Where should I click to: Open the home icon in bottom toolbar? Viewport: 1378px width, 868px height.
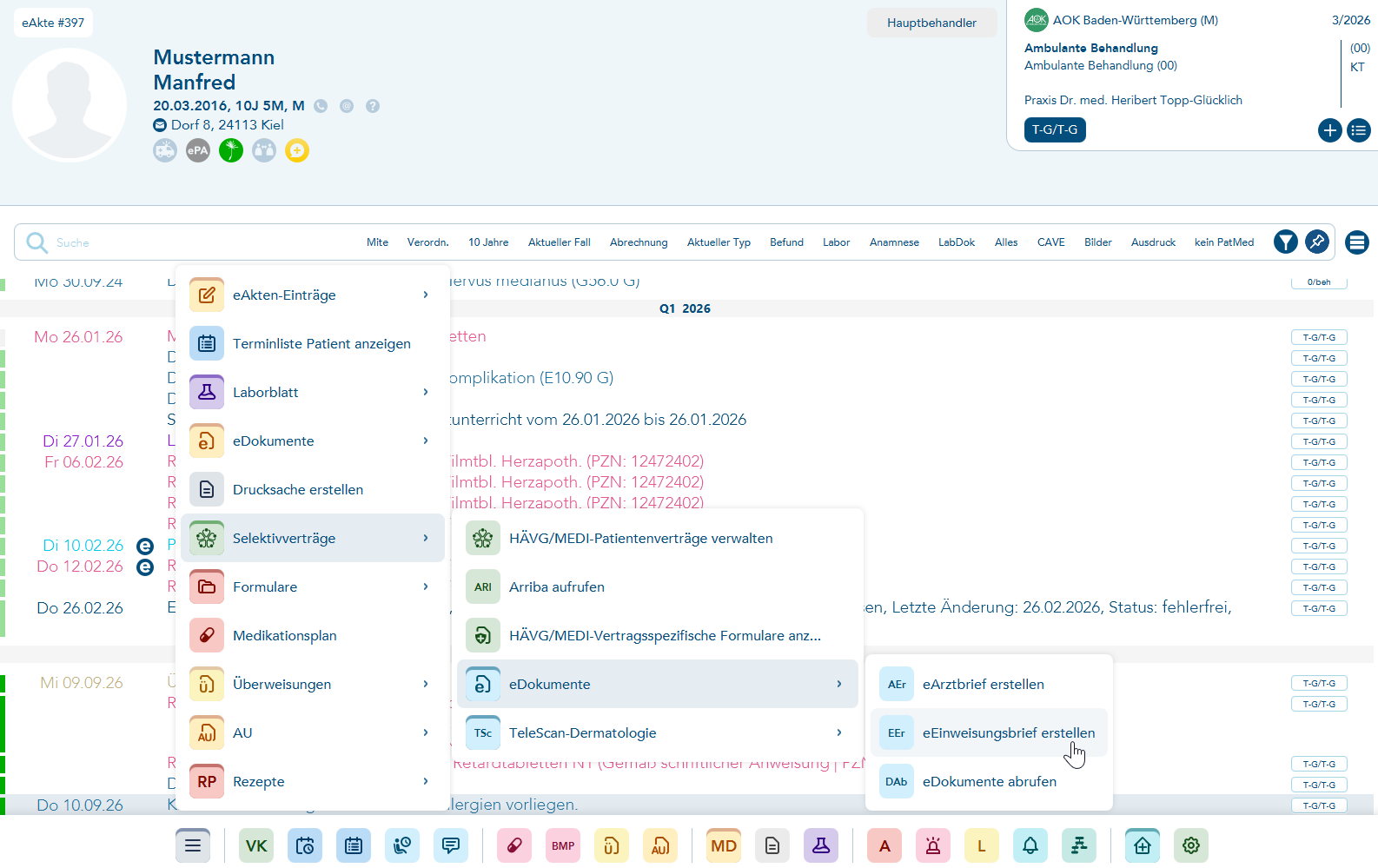(1143, 845)
